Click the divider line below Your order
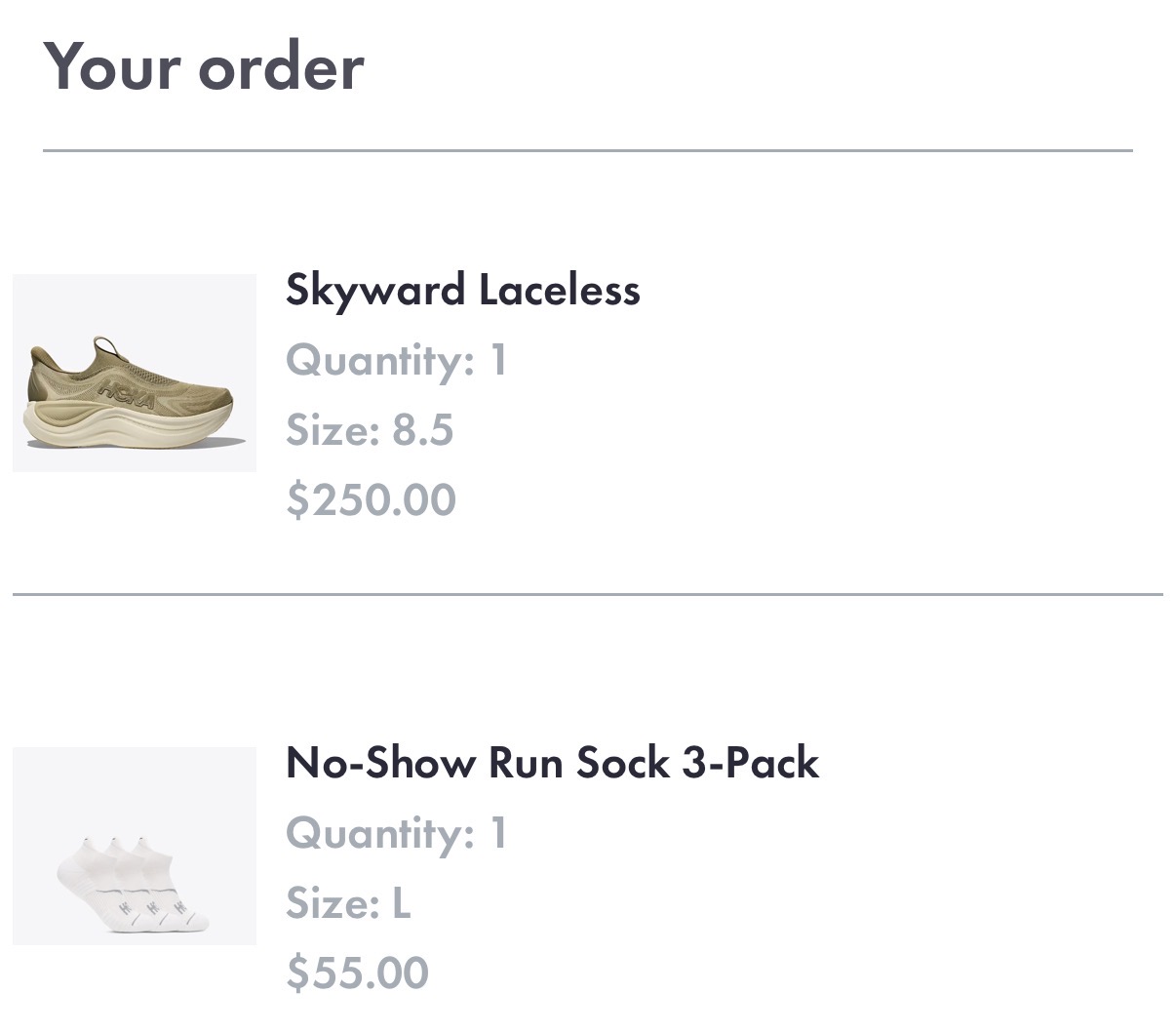The height and width of the screenshot is (1033, 1176). (587, 151)
